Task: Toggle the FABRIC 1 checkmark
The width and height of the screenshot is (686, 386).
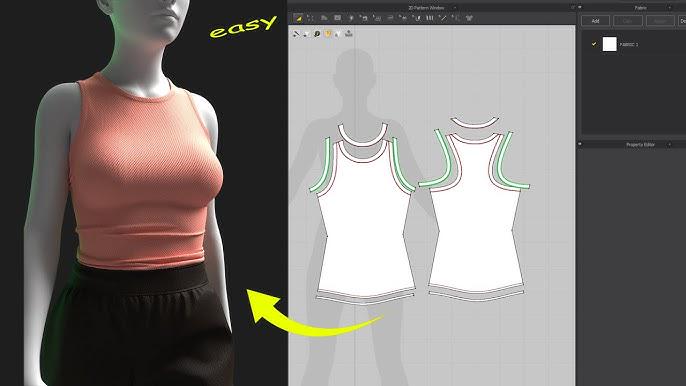Action: click(x=594, y=44)
